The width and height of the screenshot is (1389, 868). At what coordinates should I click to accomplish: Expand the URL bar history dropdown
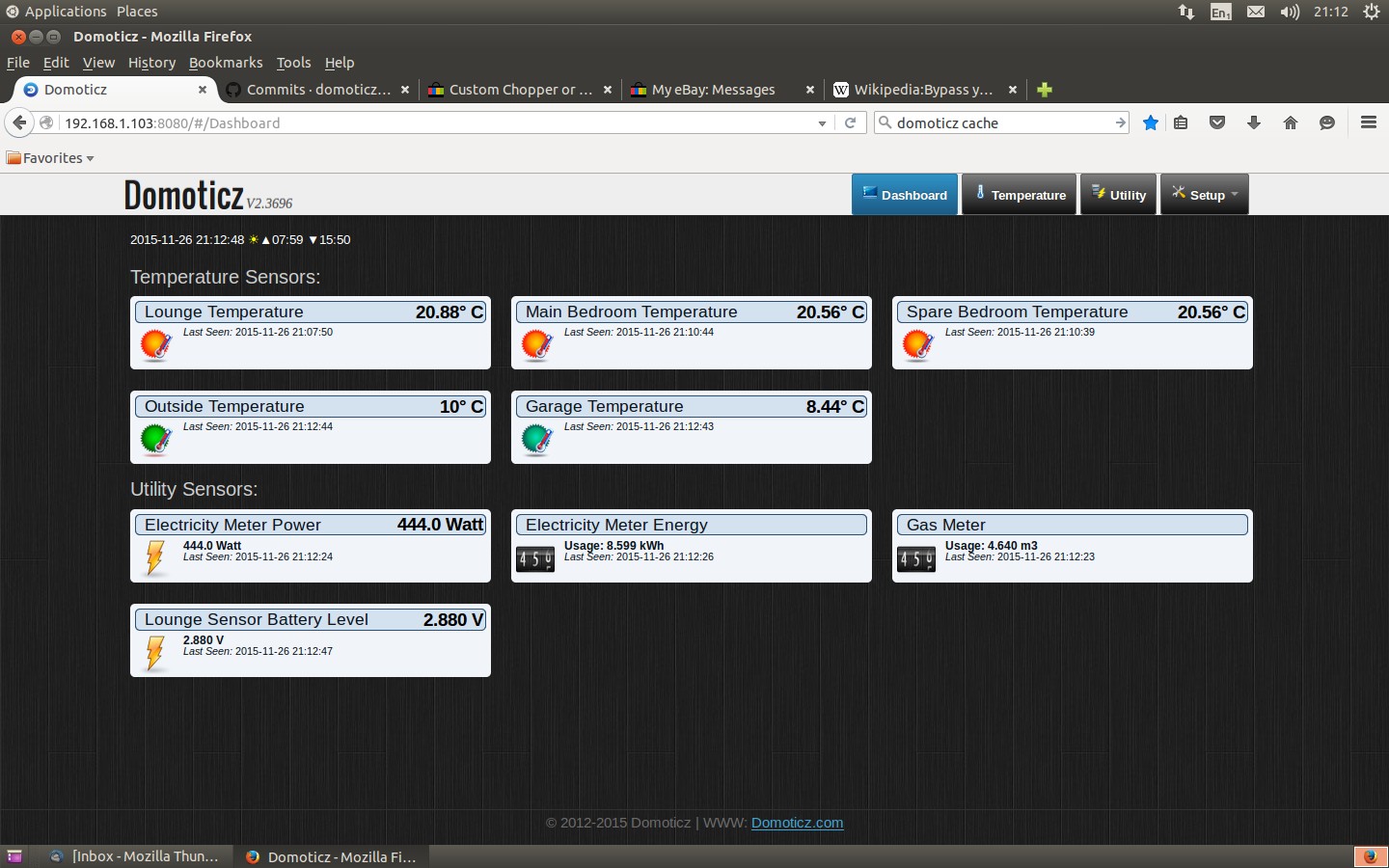pos(822,123)
